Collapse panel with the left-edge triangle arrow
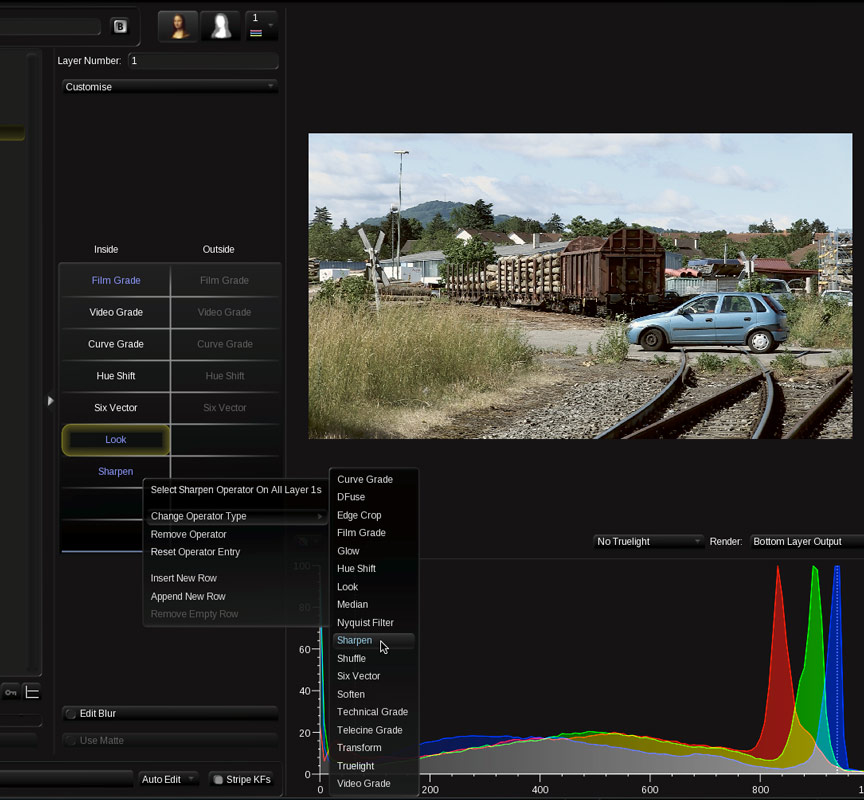 [x=50, y=401]
